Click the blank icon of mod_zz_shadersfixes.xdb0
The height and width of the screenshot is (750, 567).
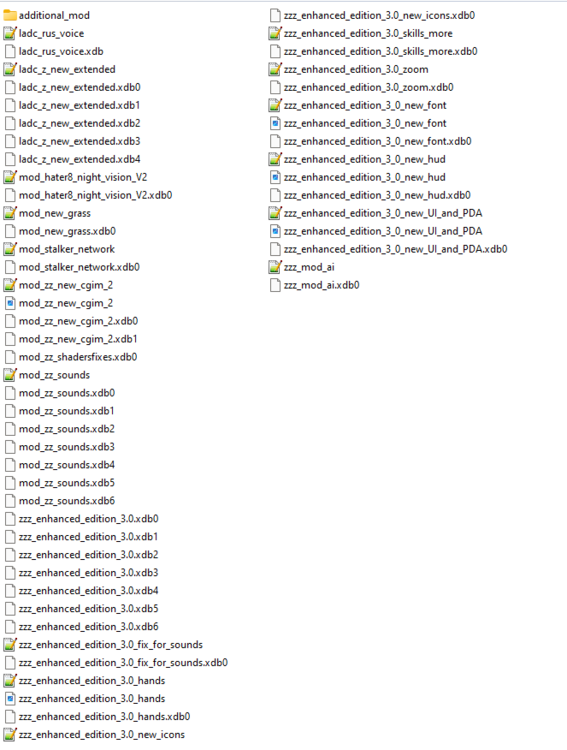pos(10,357)
